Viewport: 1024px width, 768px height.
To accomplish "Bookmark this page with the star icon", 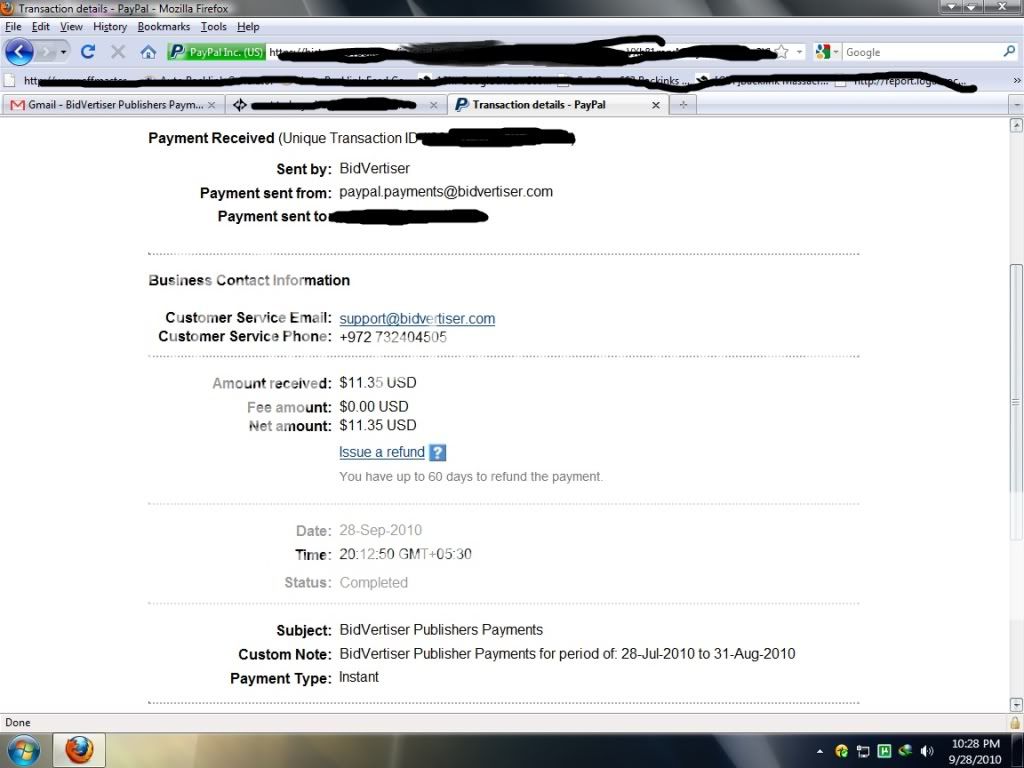I will [x=781, y=52].
